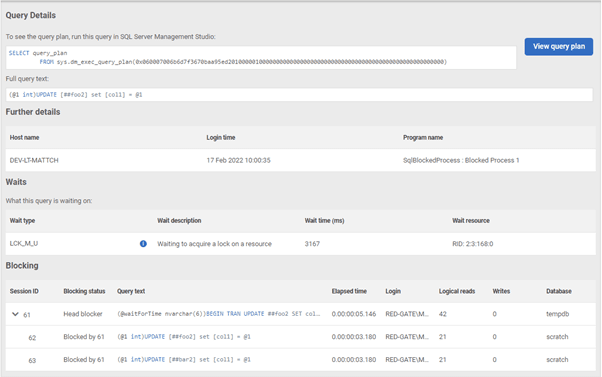The image size is (602, 377).
Task: Open the View query plan button
Action: pyautogui.click(x=559, y=46)
